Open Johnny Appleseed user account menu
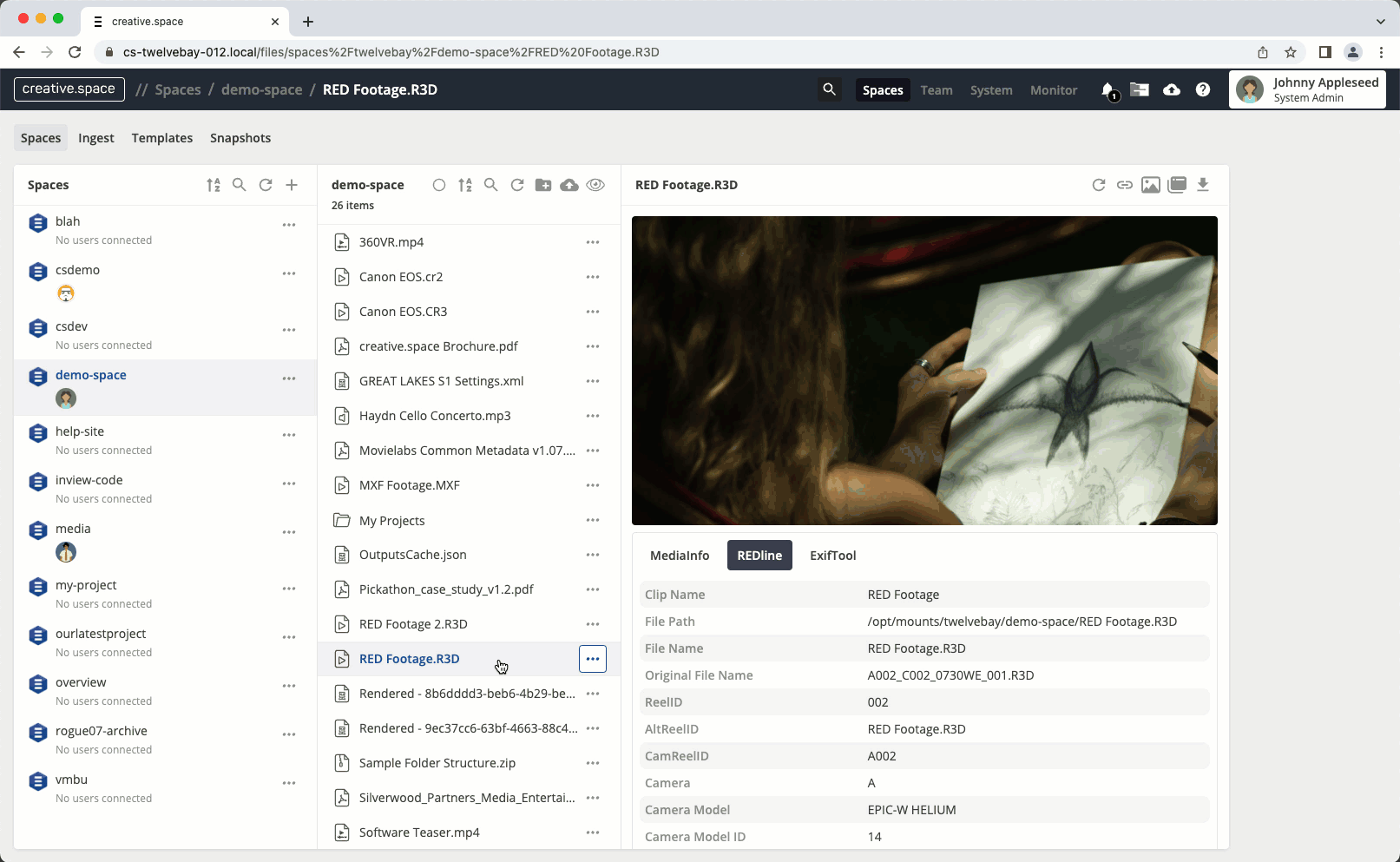Screen dimensions: 1400x862 click(1307, 89)
